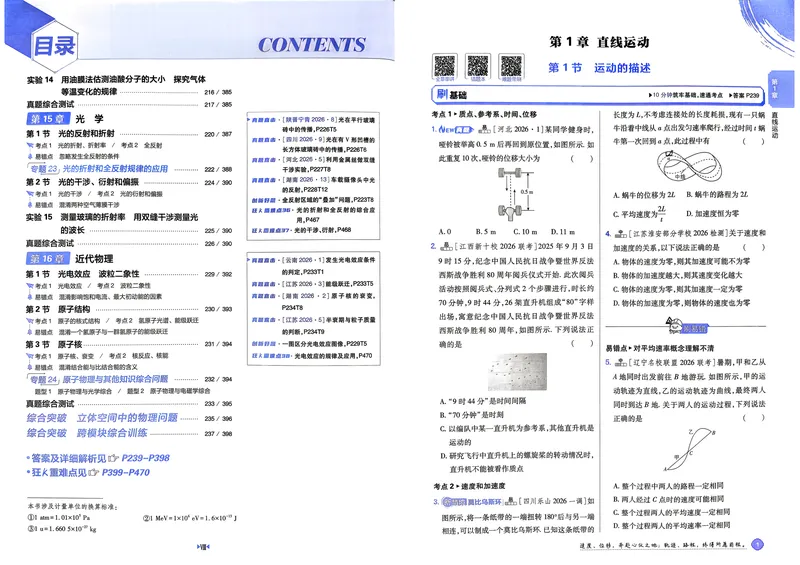
Task: Click 第3节 原子核 entry
Action: tap(130, 345)
